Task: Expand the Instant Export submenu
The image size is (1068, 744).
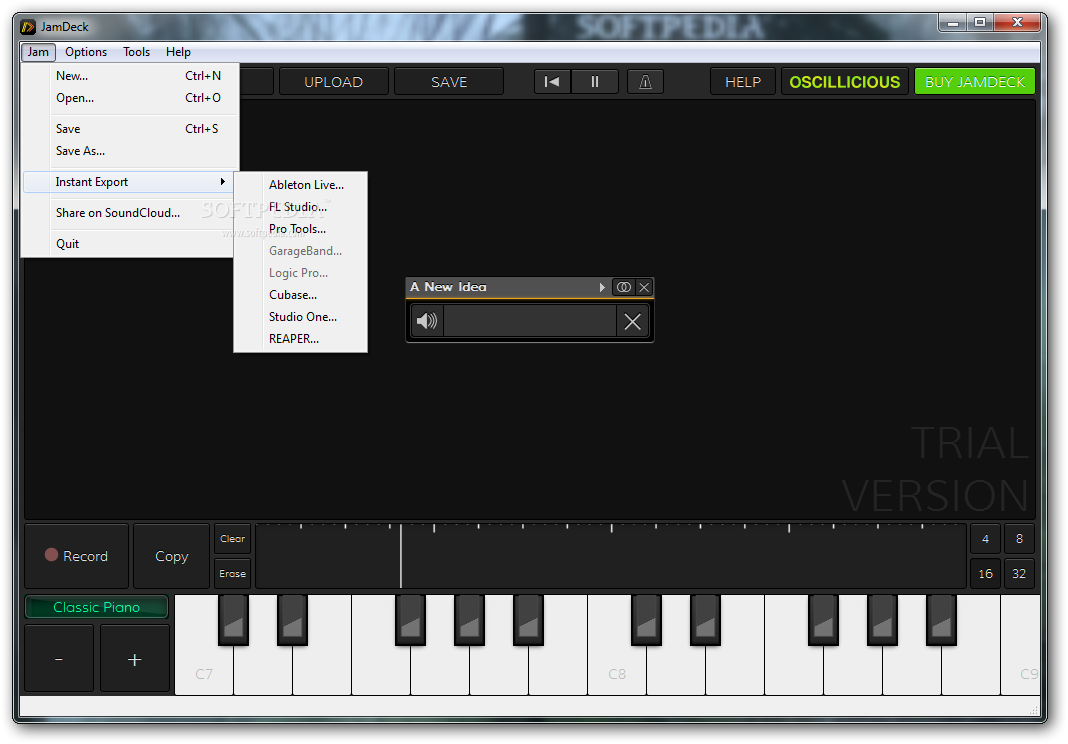Action: 129,182
